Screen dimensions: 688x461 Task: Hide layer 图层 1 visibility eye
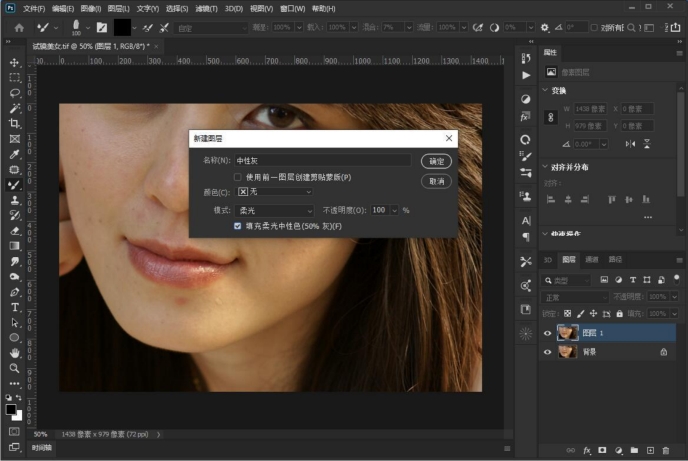(x=547, y=333)
